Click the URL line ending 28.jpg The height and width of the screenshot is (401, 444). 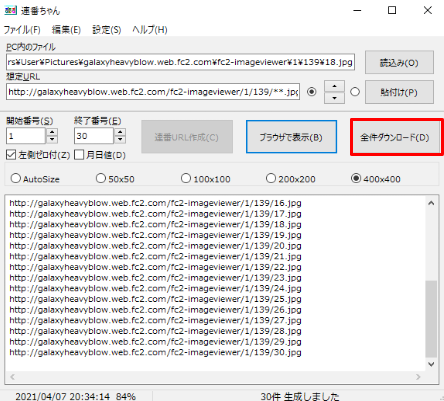coord(155,331)
